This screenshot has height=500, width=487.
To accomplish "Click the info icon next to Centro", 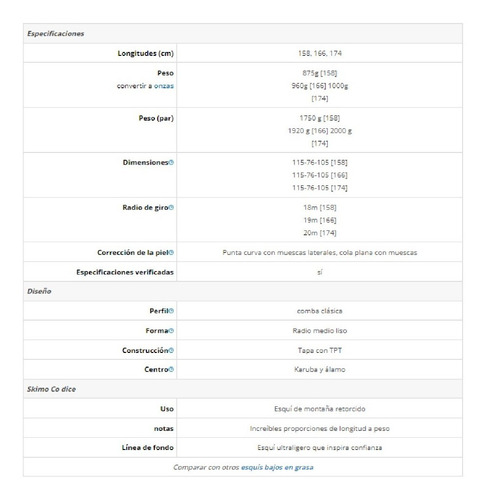I will 171,369.
